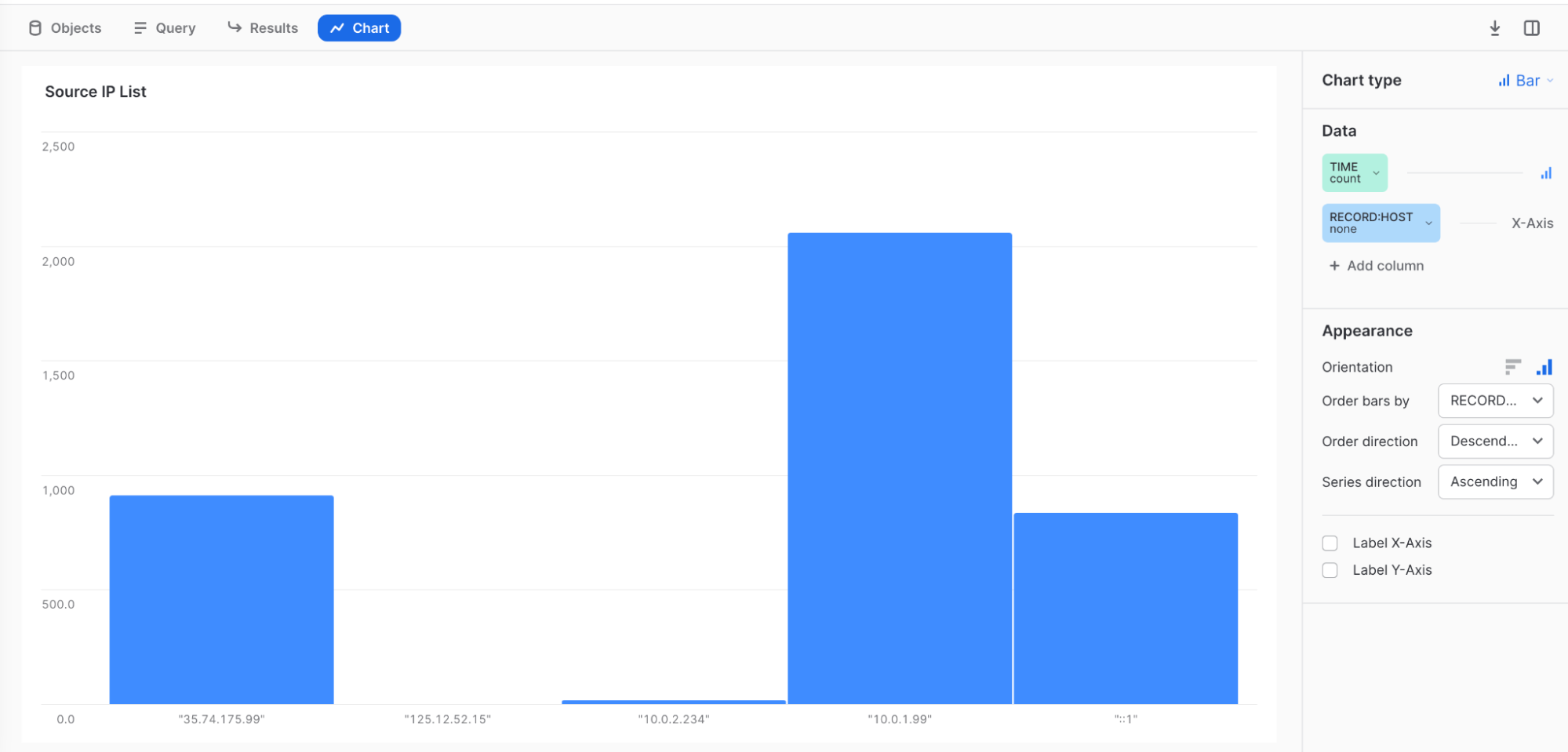
Task: Click the tall 10.0.1.99 bar
Action: [x=899, y=470]
